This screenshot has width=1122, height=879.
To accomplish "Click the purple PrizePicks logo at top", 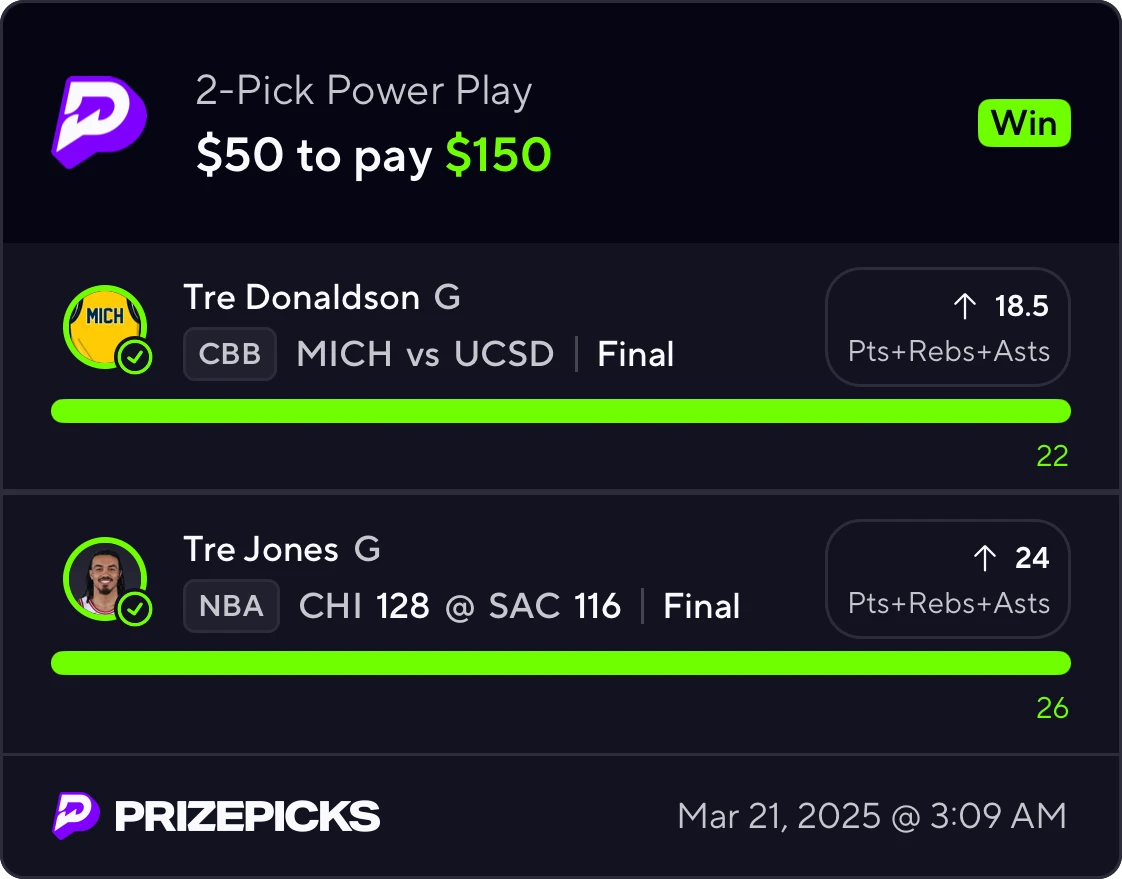I will tap(99, 122).
